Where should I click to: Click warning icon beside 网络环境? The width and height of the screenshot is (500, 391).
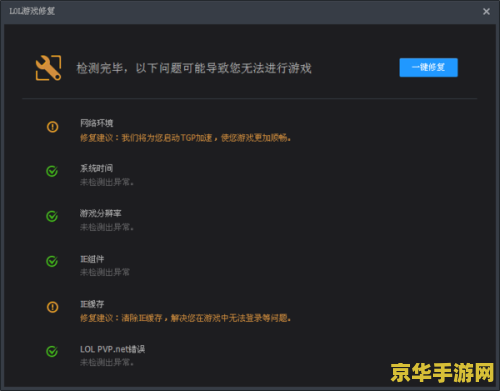click(x=52, y=127)
